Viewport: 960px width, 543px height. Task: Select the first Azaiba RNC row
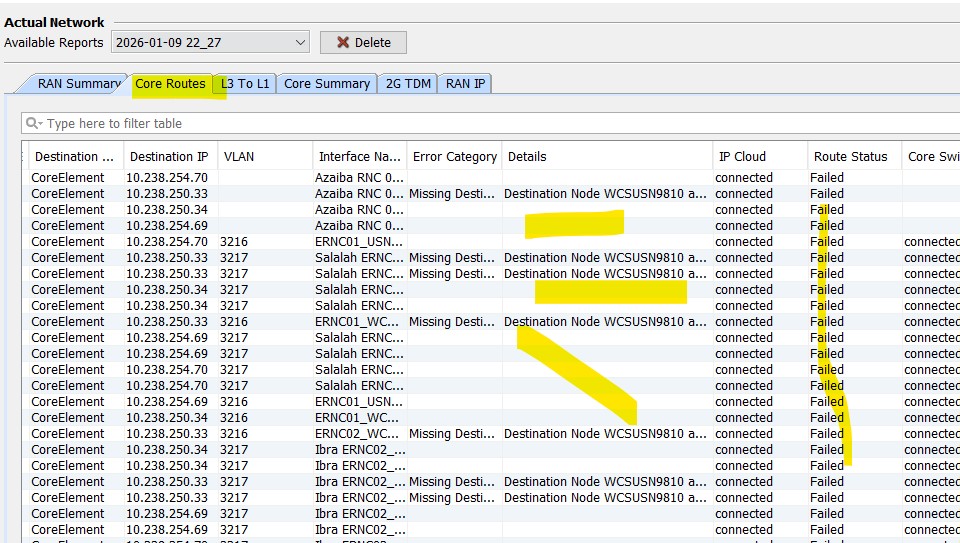click(359, 178)
